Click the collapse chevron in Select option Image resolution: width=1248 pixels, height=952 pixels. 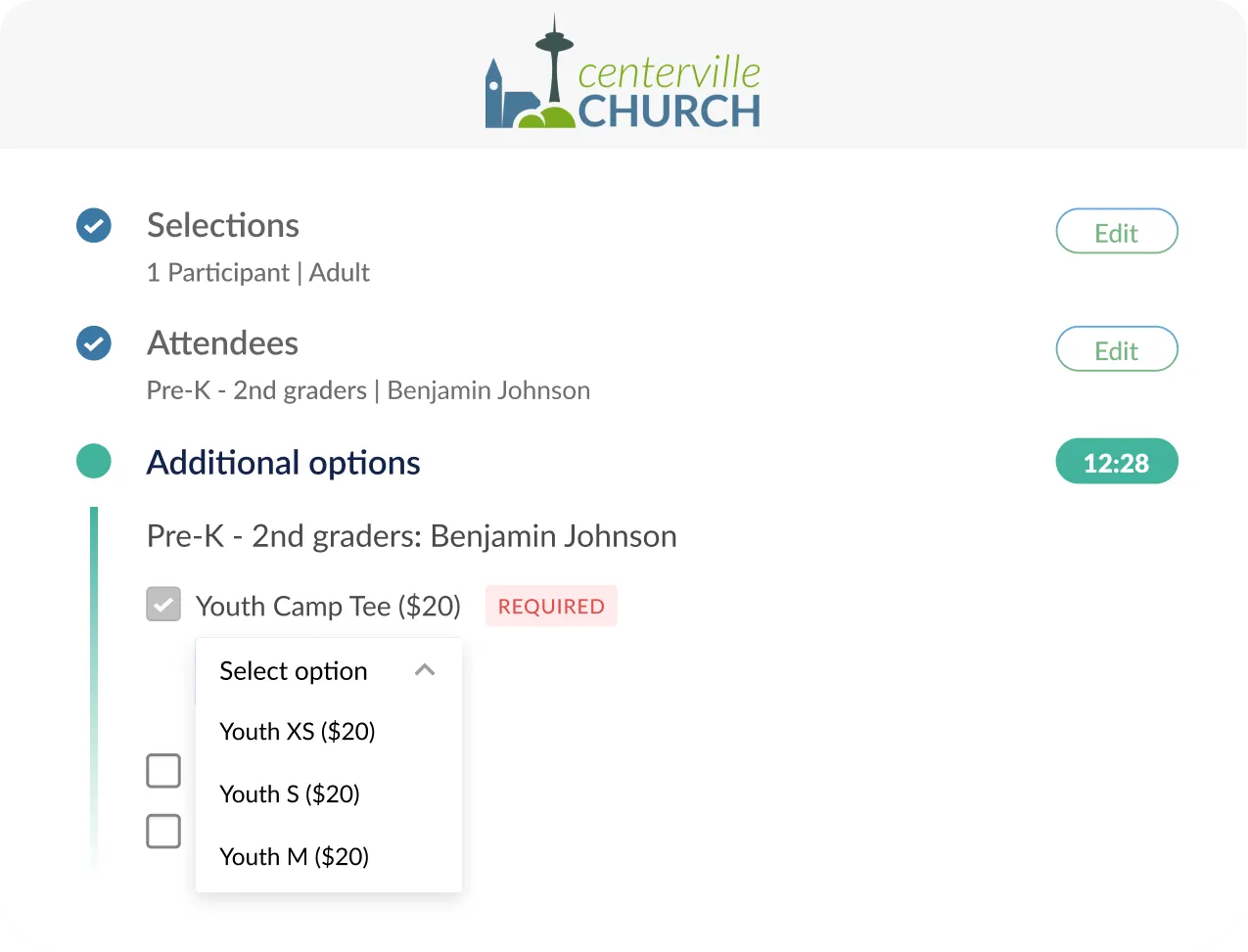425,670
